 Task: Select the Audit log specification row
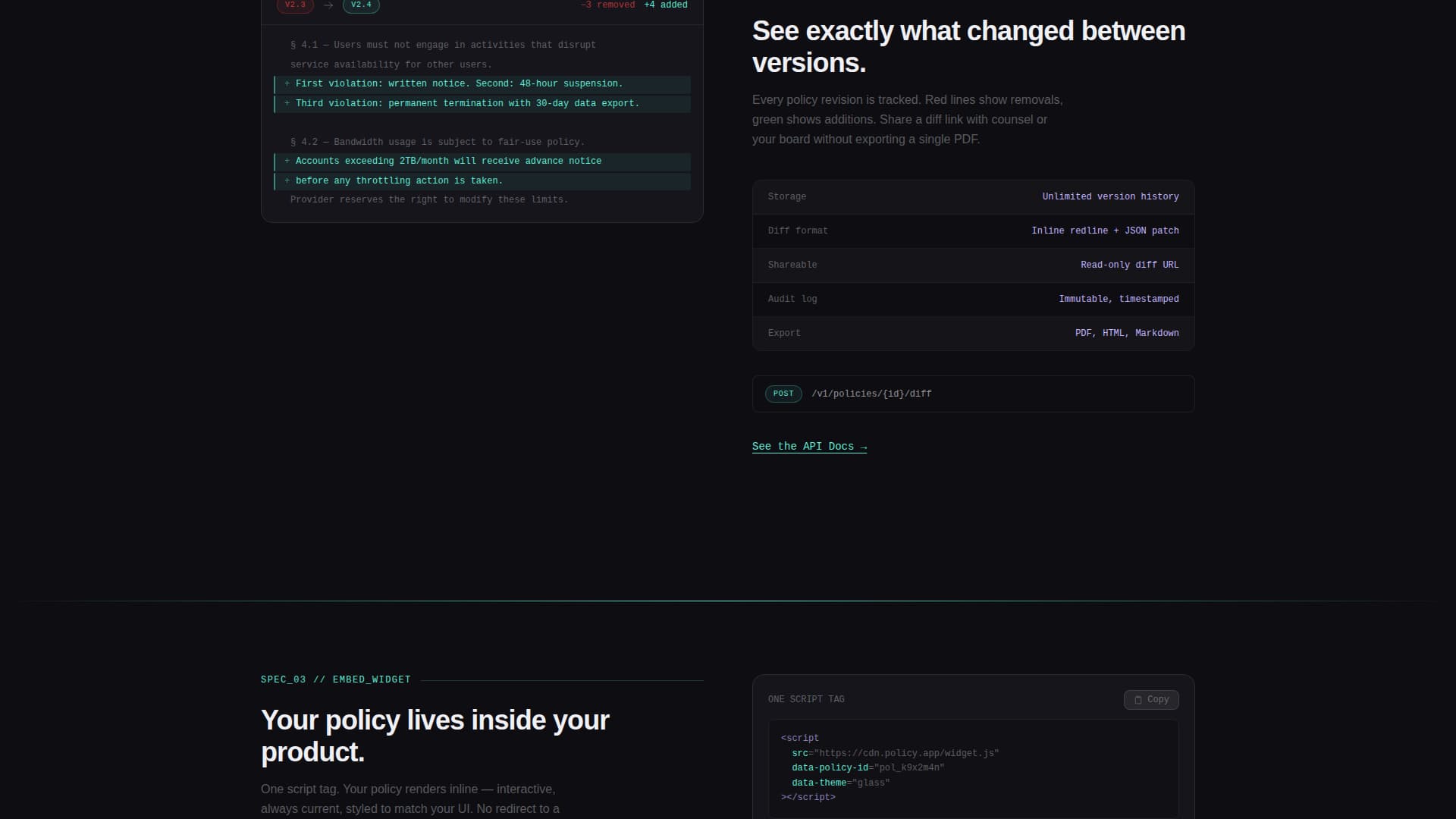click(x=973, y=300)
